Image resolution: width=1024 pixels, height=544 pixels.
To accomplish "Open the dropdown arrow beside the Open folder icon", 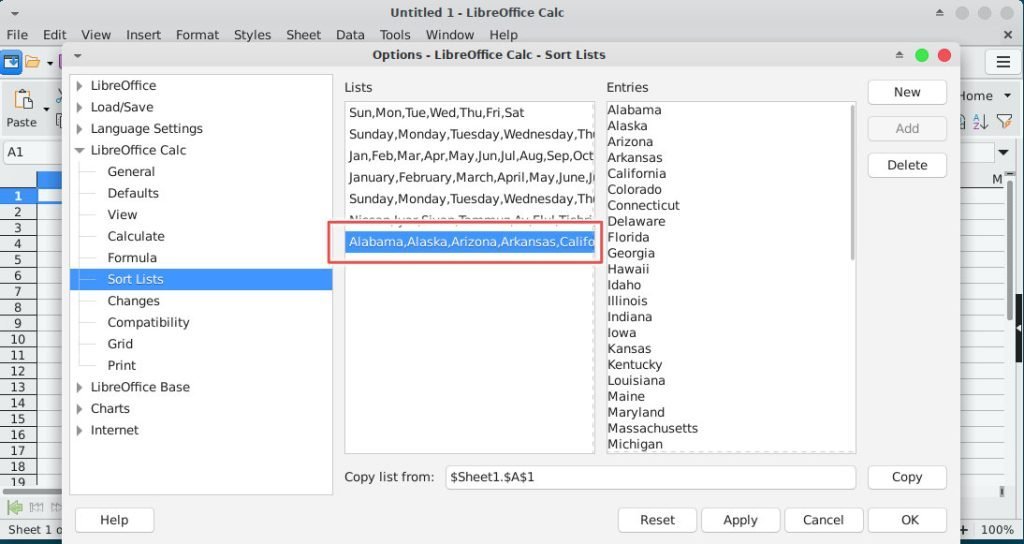I will tap(50, 63).
